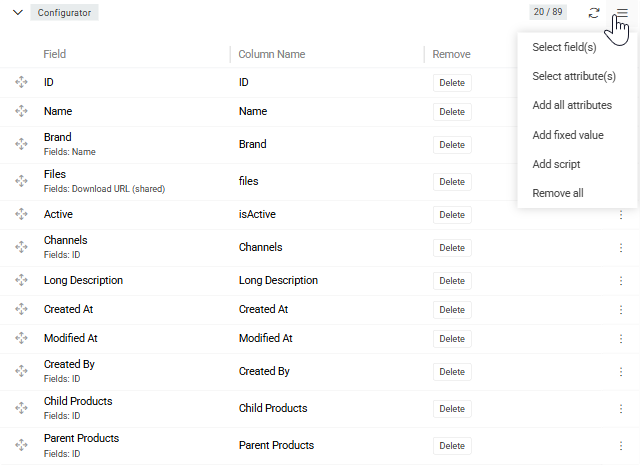
Task: Collapse the Configurator panel chevron
Action: [x=18, y=13]
